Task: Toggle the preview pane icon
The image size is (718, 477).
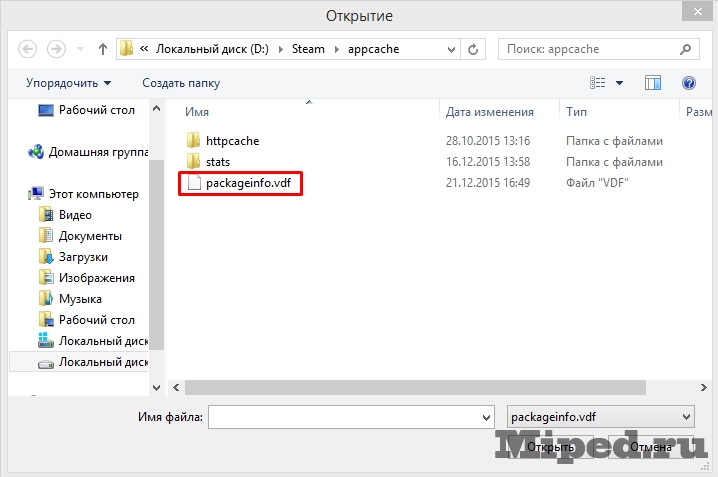Action: tap(653, 83)
